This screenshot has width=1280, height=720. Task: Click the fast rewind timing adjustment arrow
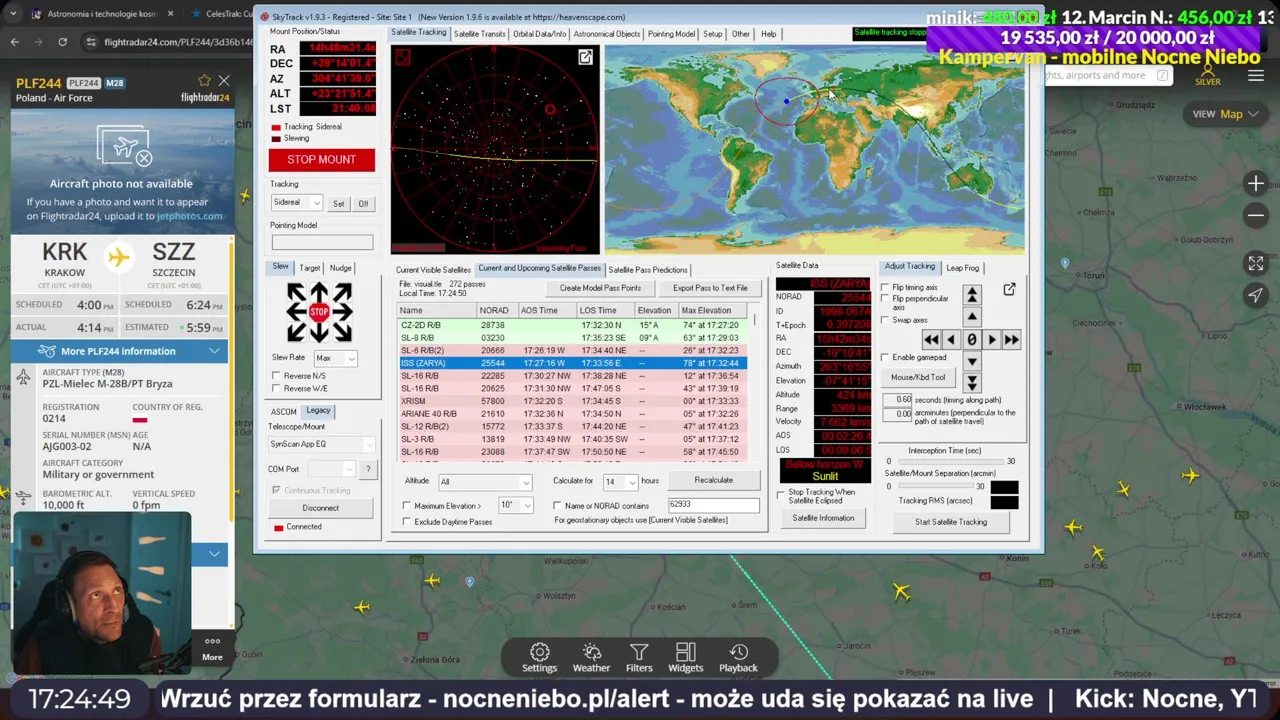(931, 340)
